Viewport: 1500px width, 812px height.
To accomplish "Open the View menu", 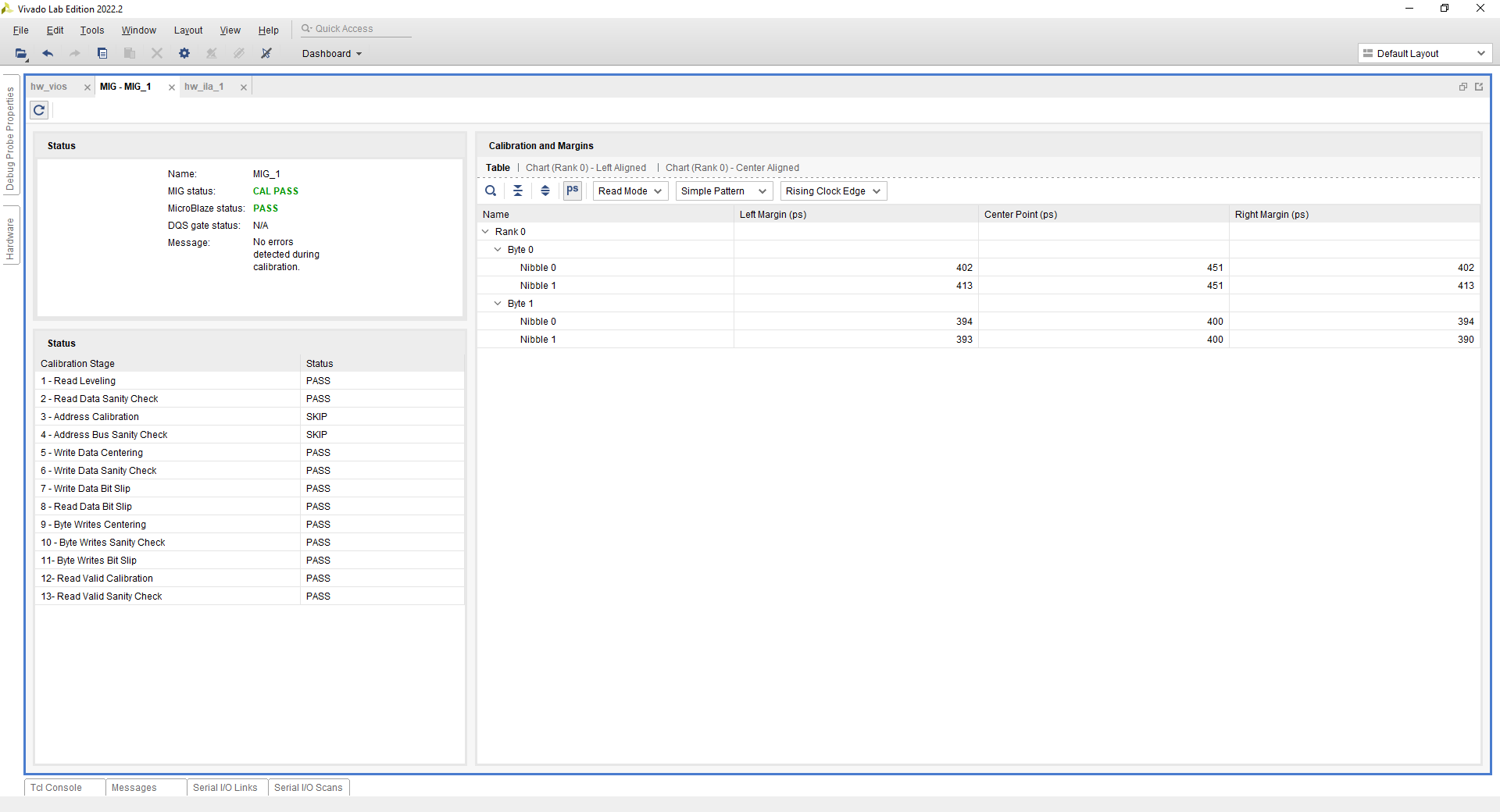I will 230,30.
